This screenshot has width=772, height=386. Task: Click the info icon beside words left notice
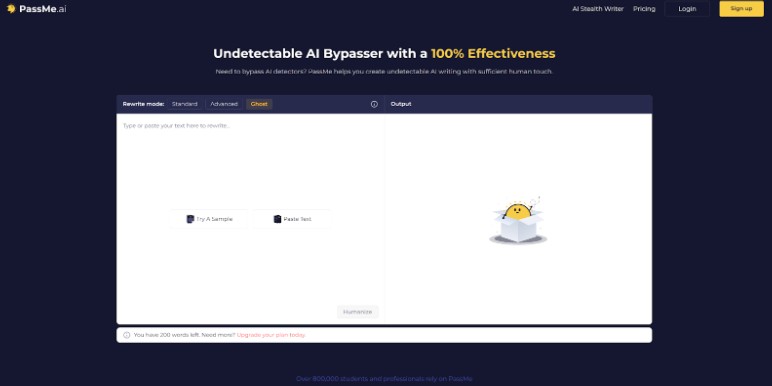127,335
